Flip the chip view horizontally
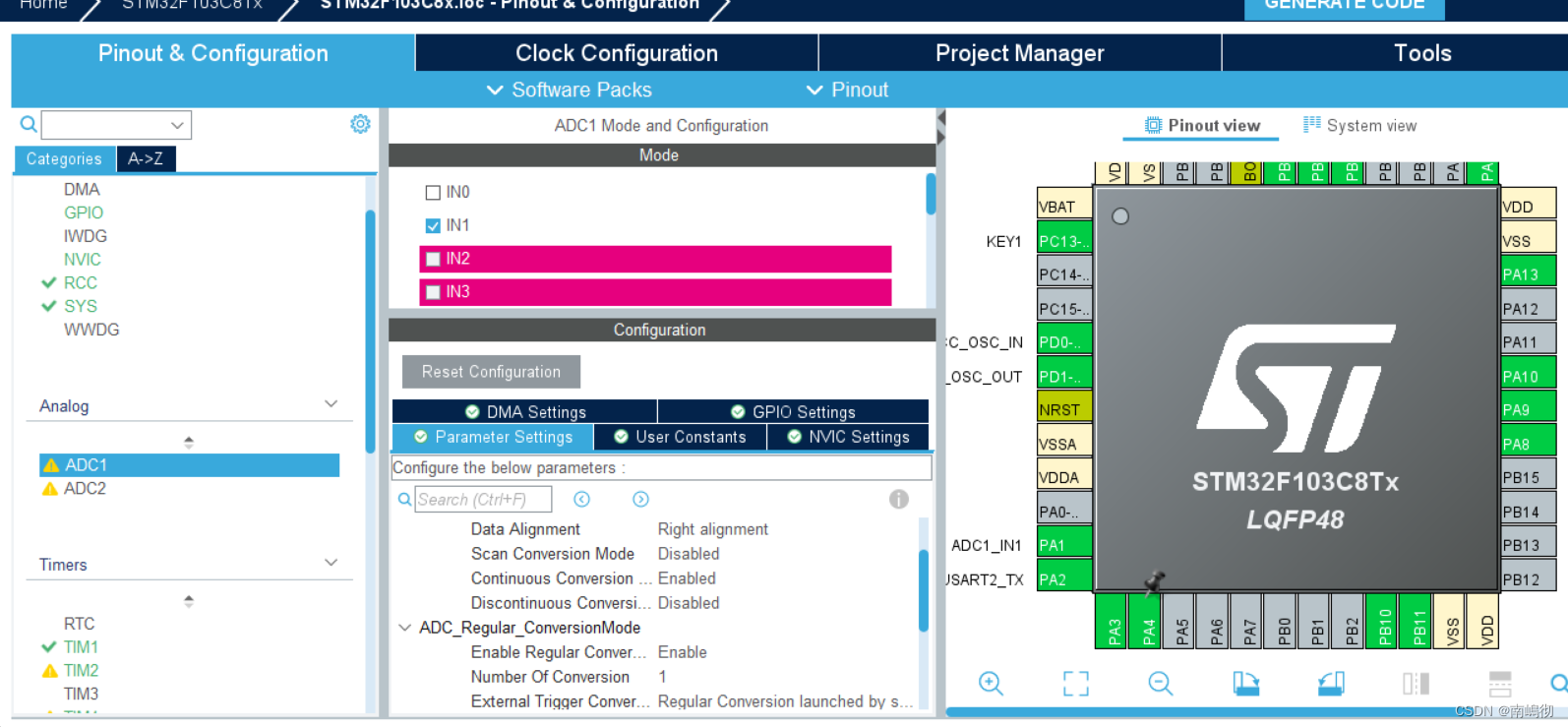Image resolution: width=1568 pixels, height=727 pixels. point(1416,684)
